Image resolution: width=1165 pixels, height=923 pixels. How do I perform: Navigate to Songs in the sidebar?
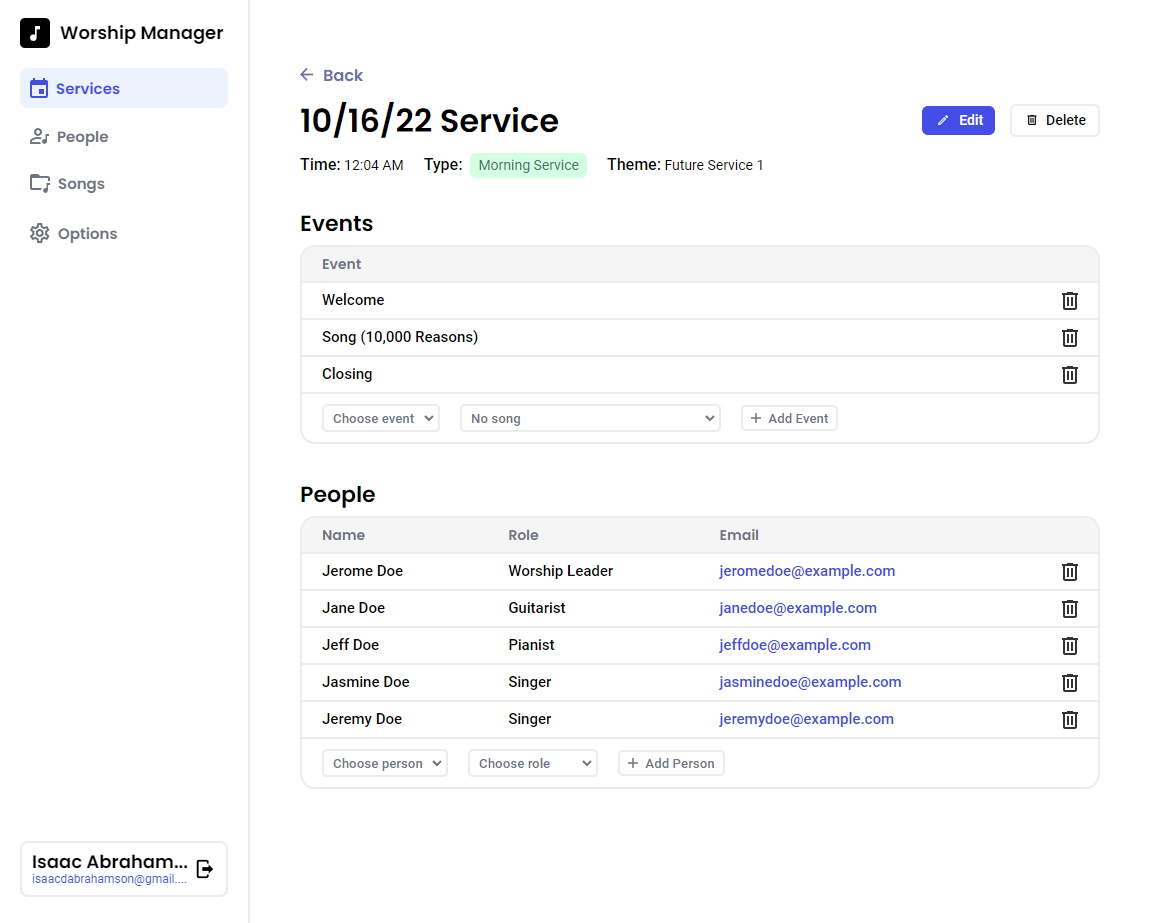tap(81, 184)
